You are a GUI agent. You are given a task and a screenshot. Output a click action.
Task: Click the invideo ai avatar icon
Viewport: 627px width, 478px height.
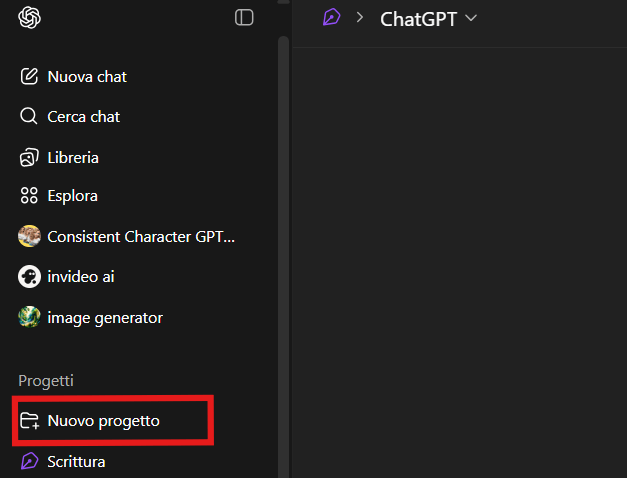[x=29, y=276]
